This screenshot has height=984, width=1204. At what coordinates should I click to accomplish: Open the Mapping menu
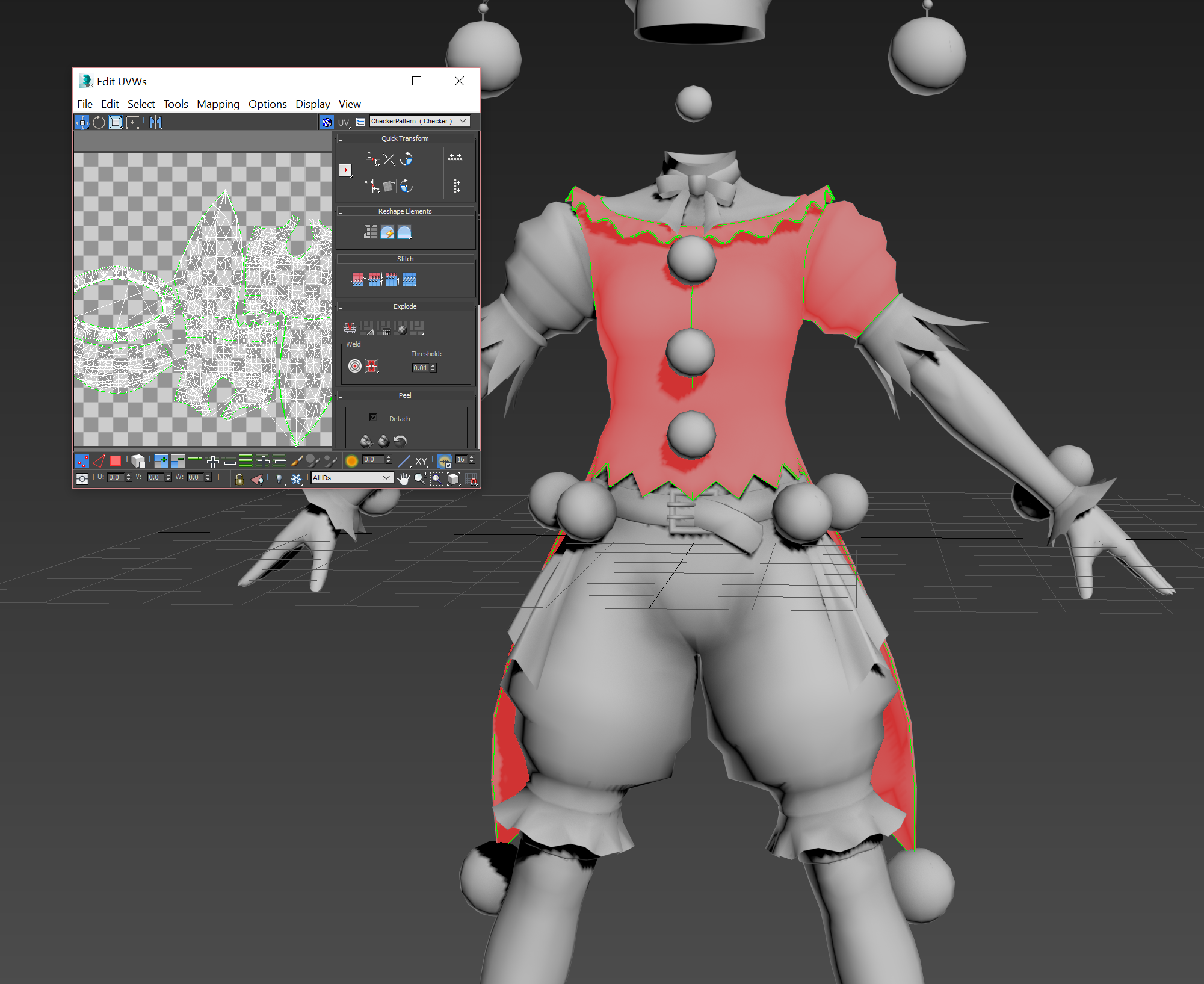[x=218, y=104]
